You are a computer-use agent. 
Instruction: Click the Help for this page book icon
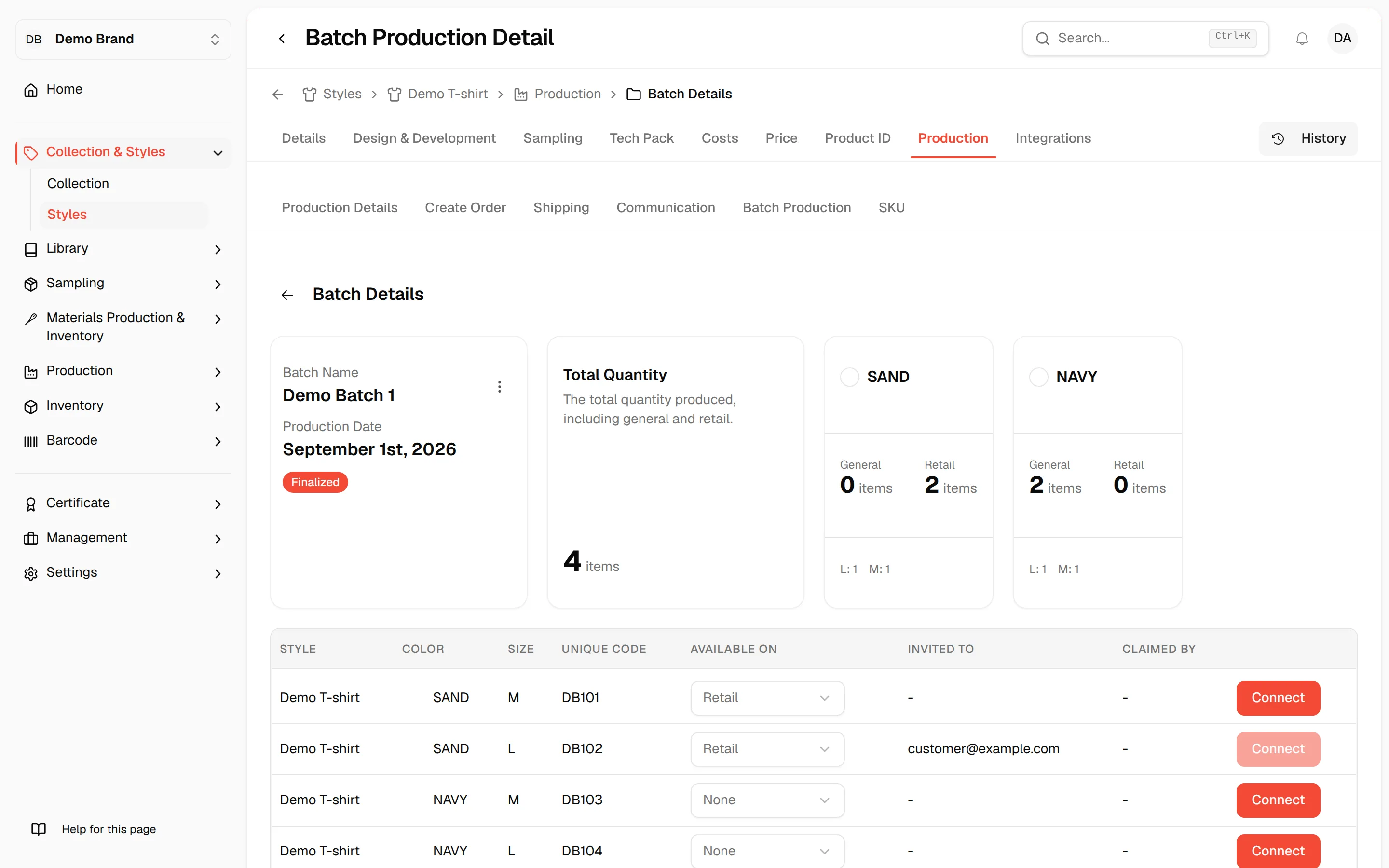coord(39,829)
